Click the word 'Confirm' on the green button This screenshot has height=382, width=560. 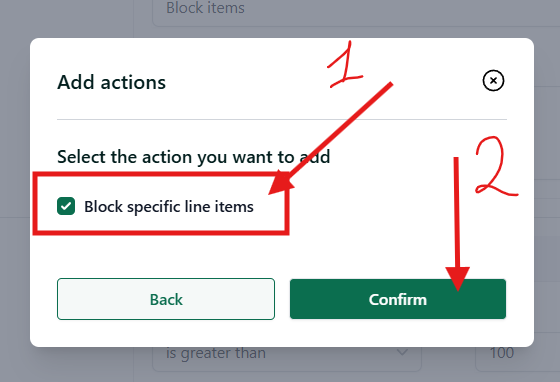click(398, 300)
